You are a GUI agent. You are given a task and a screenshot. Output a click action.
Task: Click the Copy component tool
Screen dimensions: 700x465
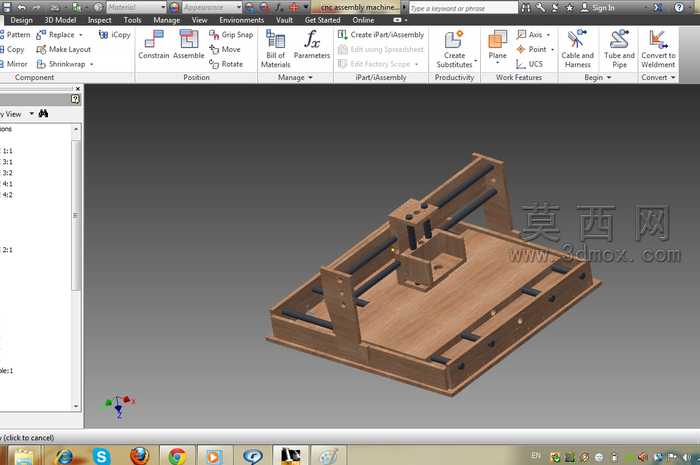12,49
